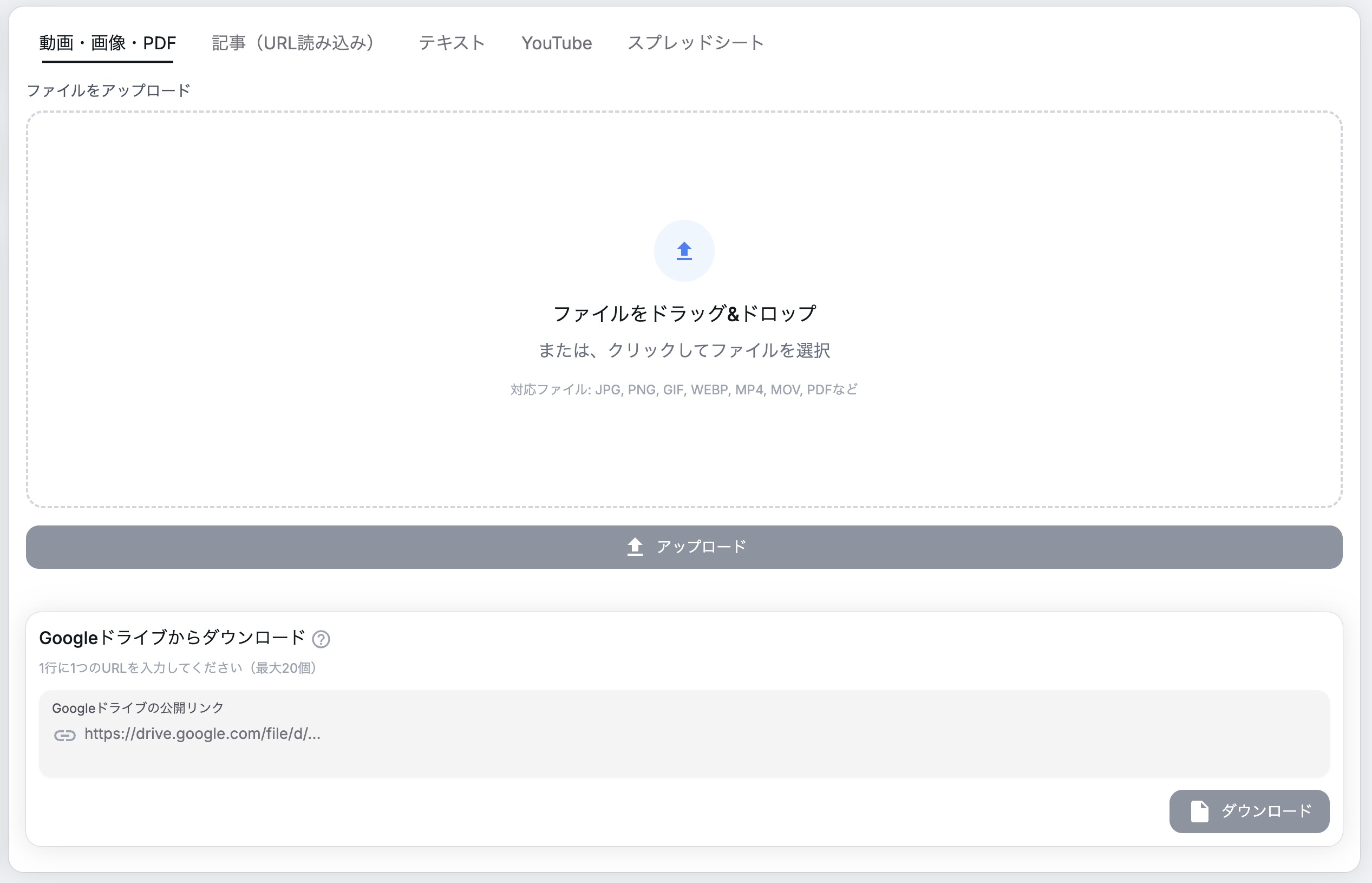Select the 動画・画像・PDF tab

(106, 42)
